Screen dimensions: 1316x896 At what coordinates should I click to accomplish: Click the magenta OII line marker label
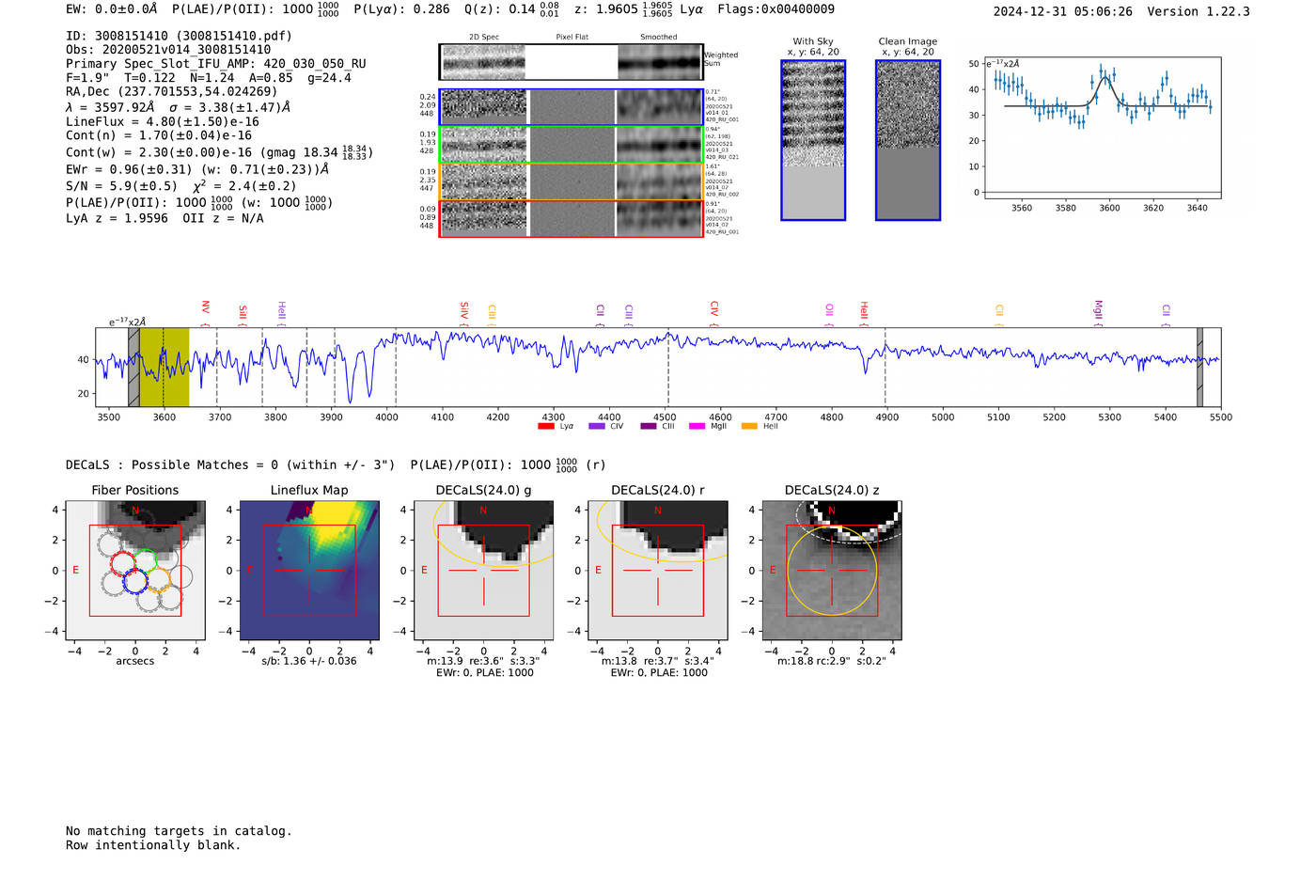pyautogui.click(x=828, y=310)
